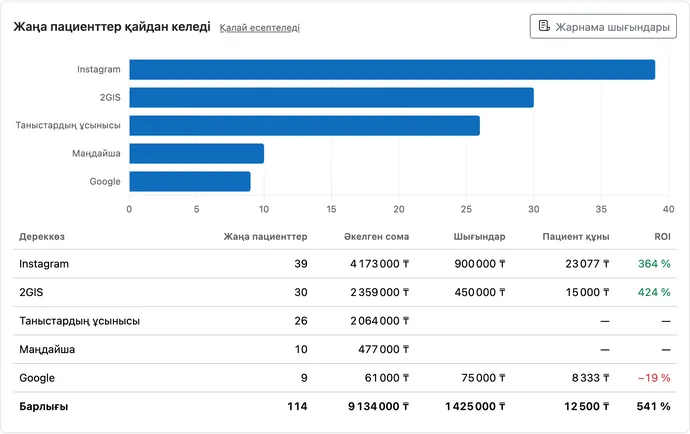Click the 2 064 000 ₸ amount

pyautogui.click(x=380, y=321)
